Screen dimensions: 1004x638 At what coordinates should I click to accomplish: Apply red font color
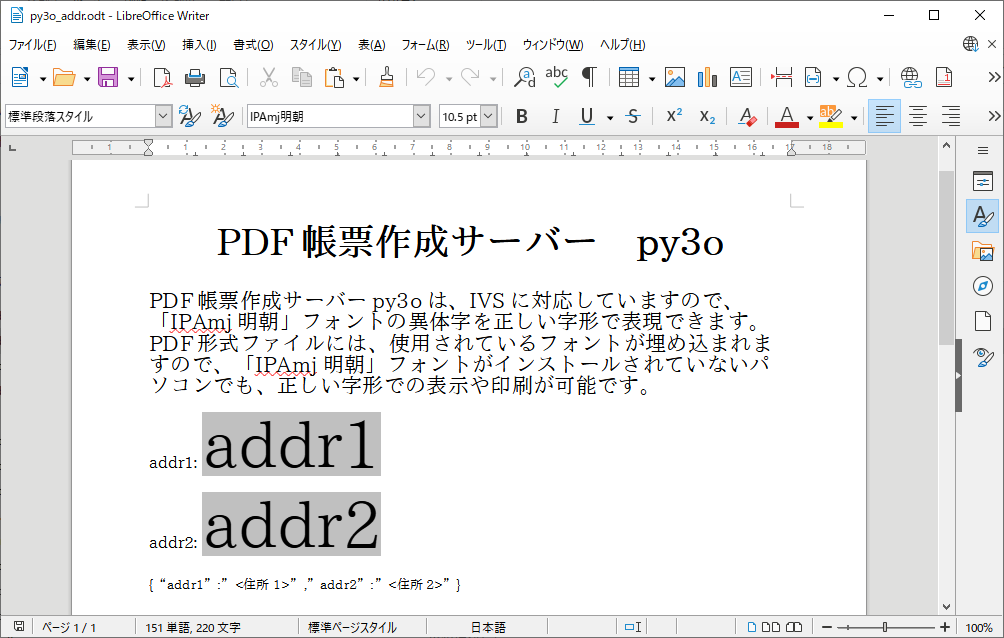(x=787, y=116)
